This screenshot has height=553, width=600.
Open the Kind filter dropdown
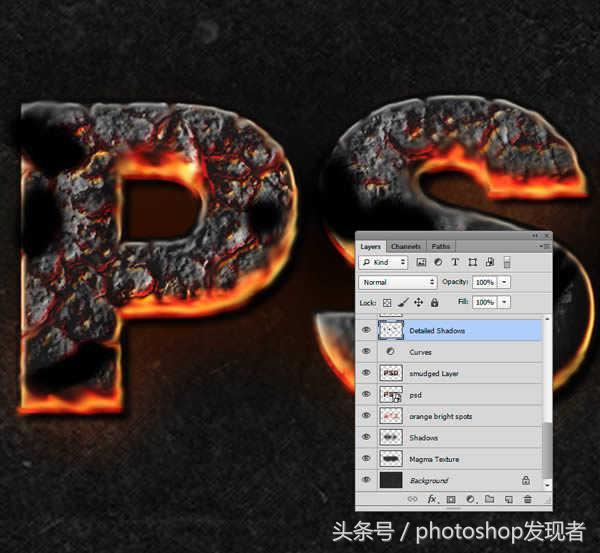[x=383, y=262]
